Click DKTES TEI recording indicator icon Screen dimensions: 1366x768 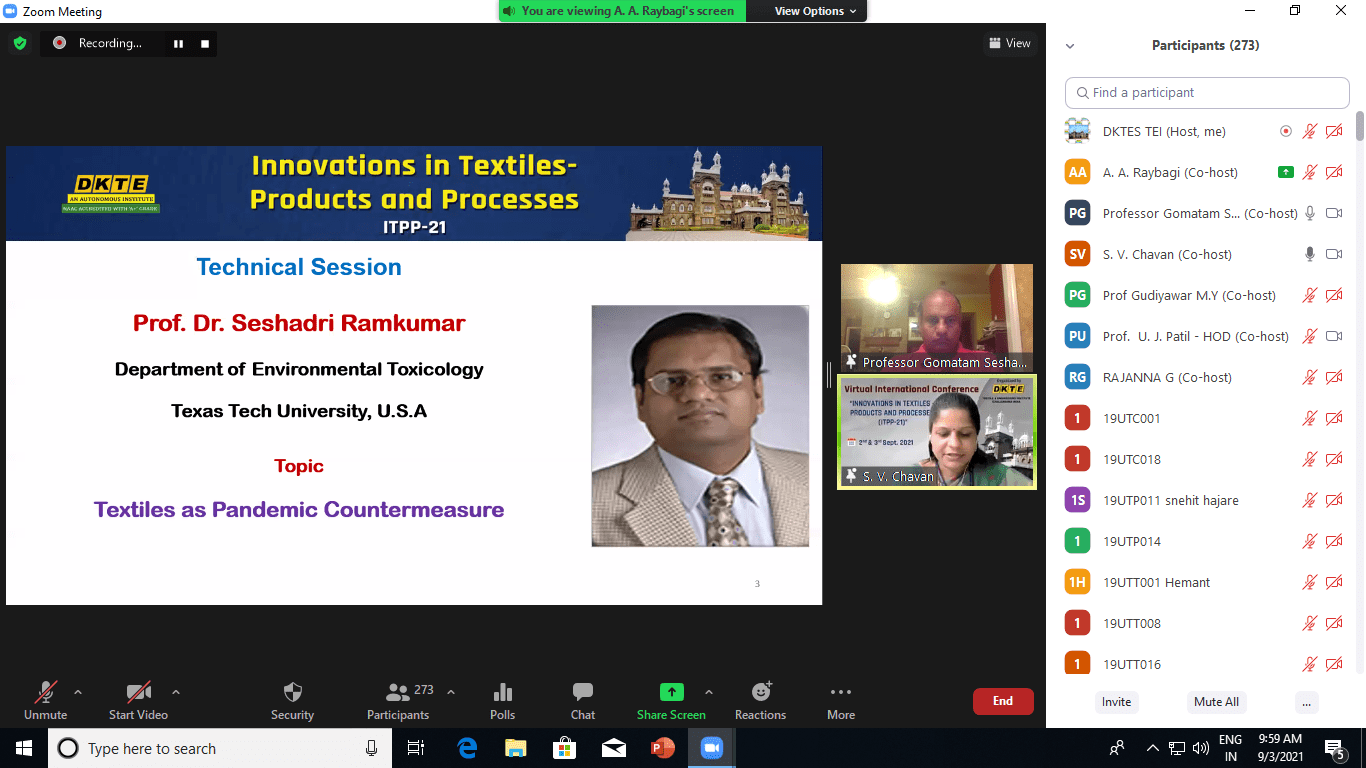[1286, 131]
